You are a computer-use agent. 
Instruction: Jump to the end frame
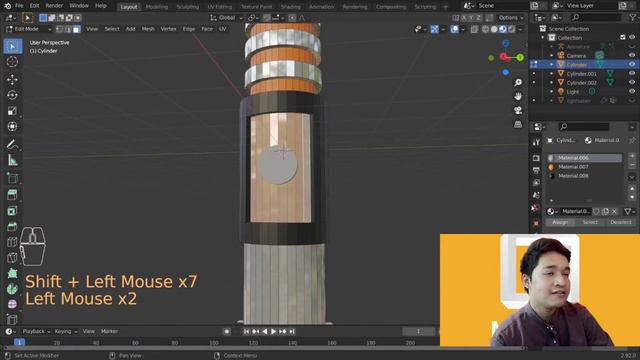tap(292, 331)
